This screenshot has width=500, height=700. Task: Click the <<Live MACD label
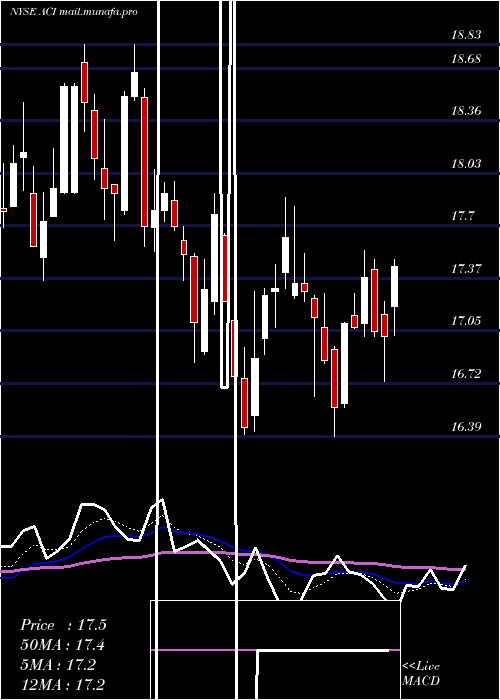coord(421,674)
